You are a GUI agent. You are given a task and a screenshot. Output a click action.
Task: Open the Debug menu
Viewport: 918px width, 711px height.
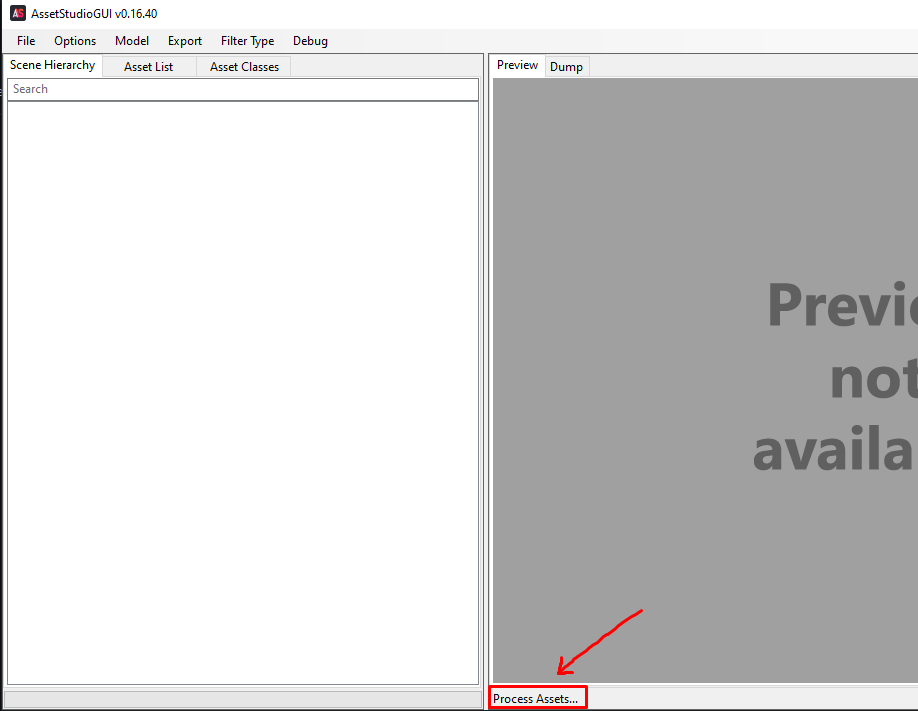[x=310, y=41]
